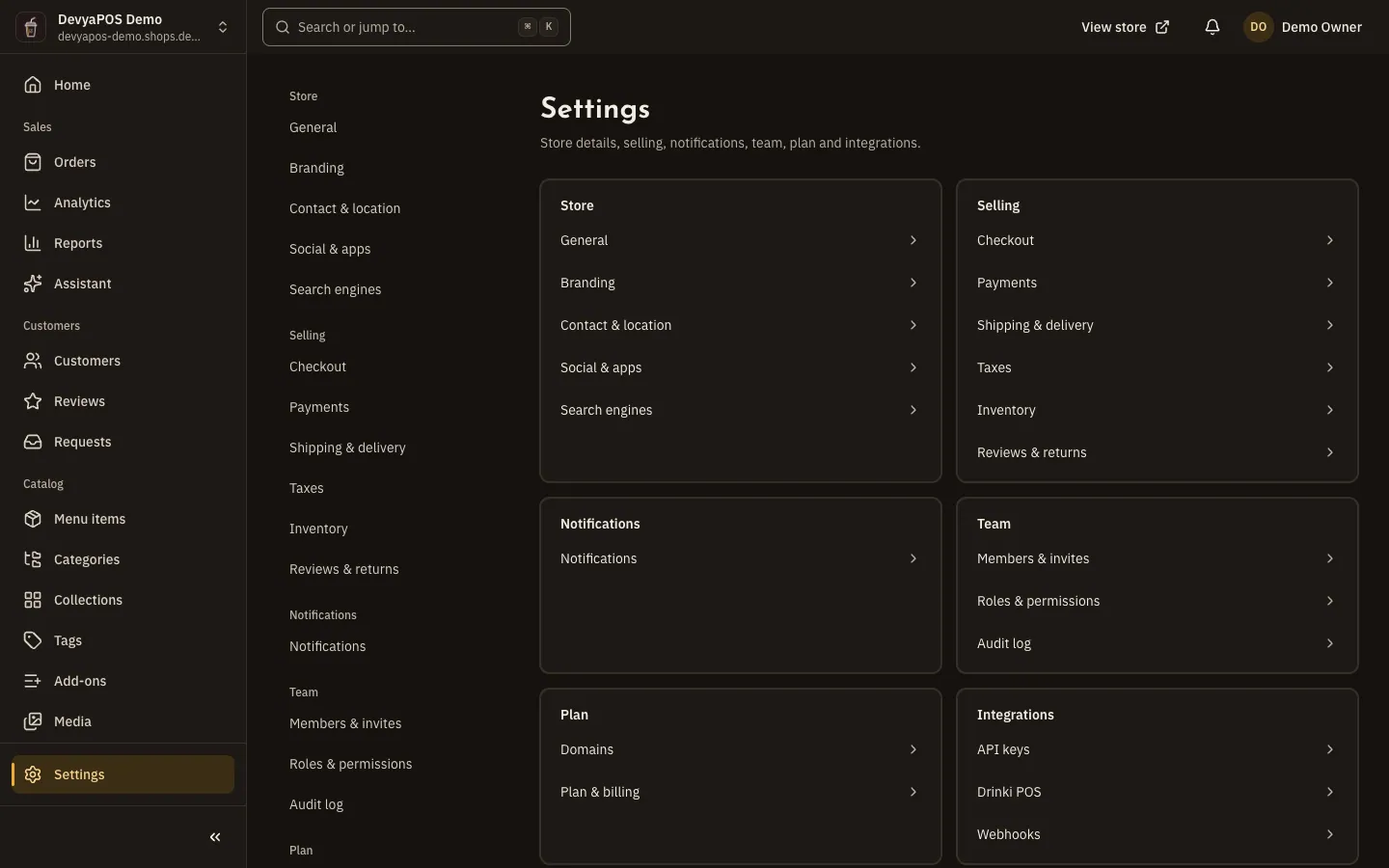Open the Domains row chevron in Plan card
The image size is (1389, 868).
pyautogui.click(x=912, y=749)
